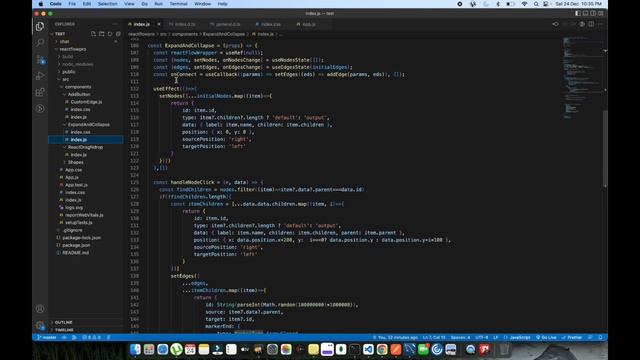Open Spotlight search in the menu bar
640x360 pixels.
click(536, 4)
